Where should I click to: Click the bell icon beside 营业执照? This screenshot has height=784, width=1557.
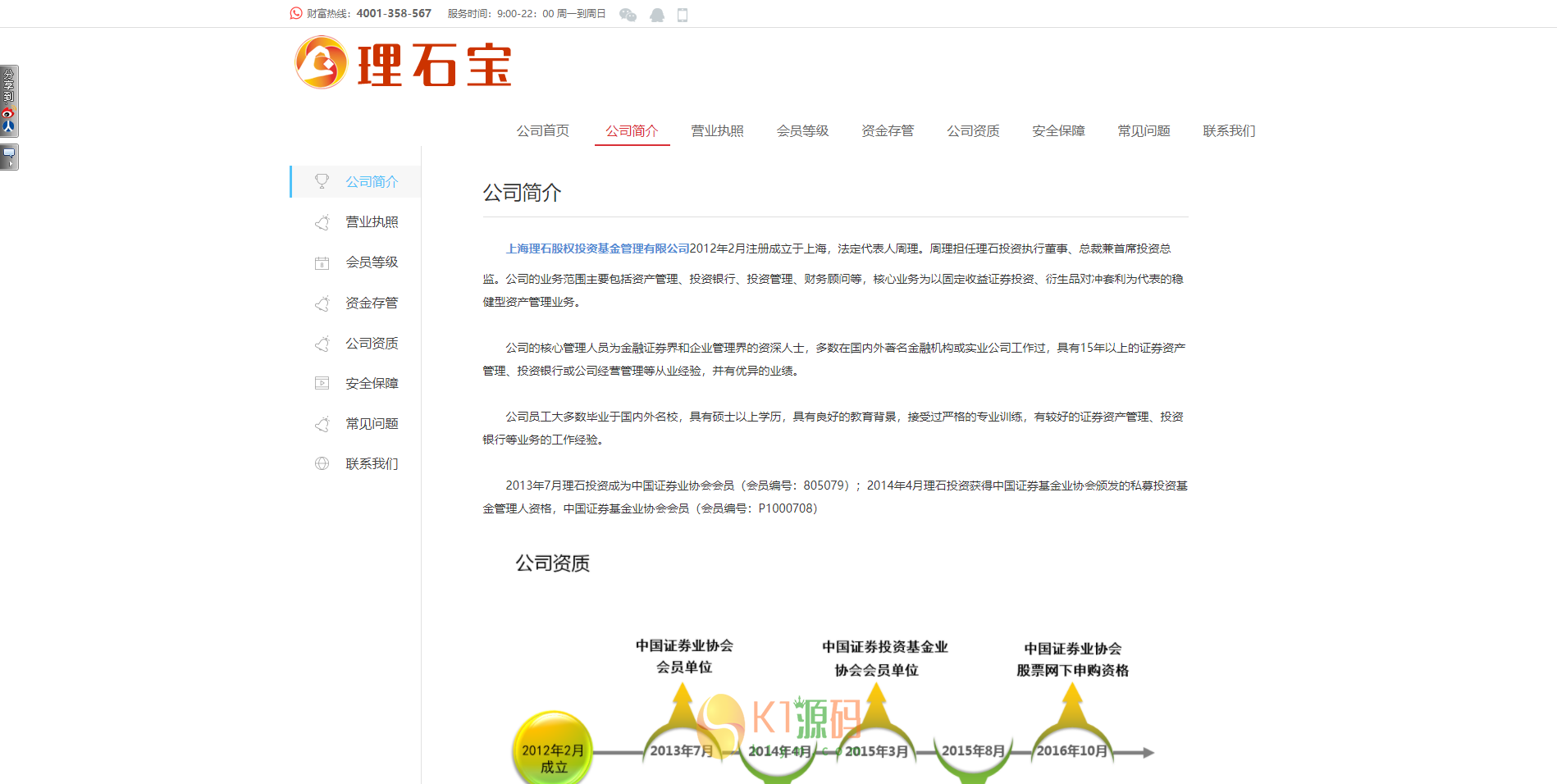tap(322, 222)
